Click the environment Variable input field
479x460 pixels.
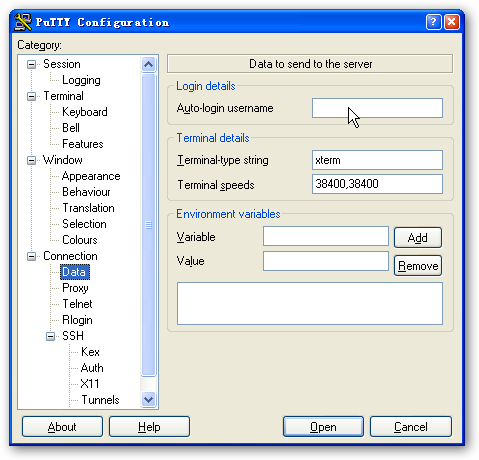pyautogui.click(x=326, y=236)
